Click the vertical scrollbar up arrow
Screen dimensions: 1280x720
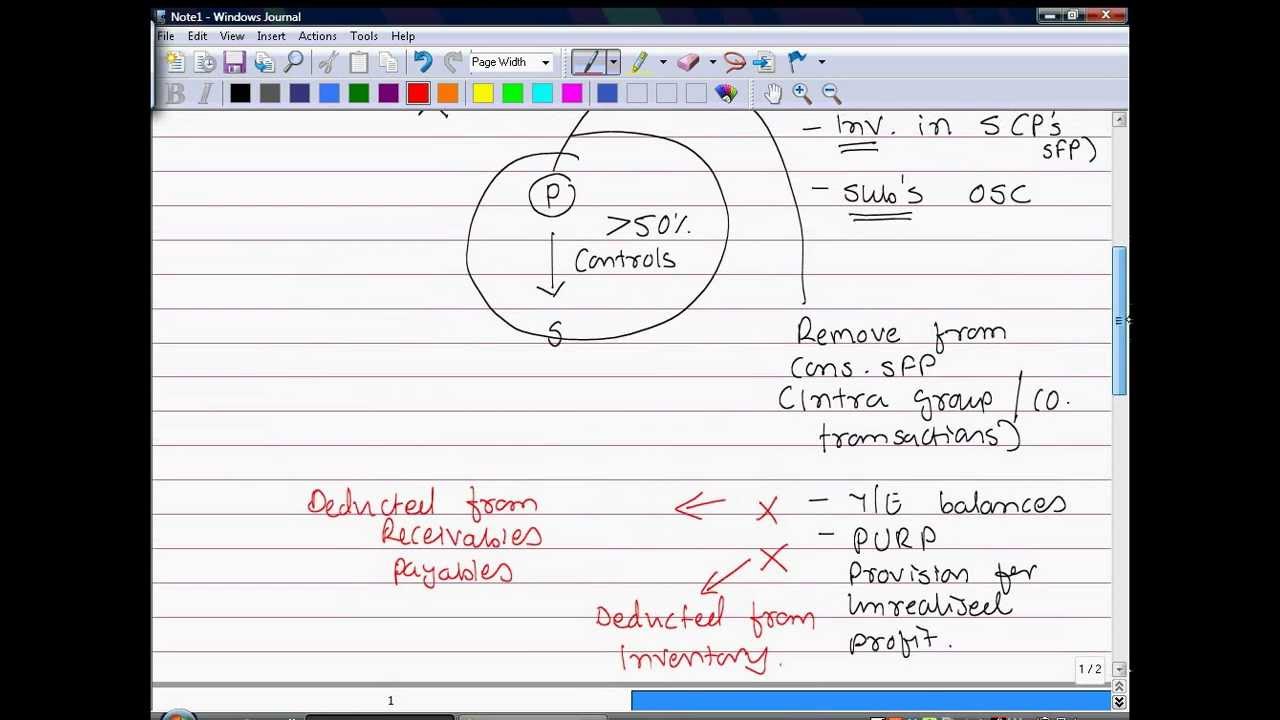point(1119,120)
